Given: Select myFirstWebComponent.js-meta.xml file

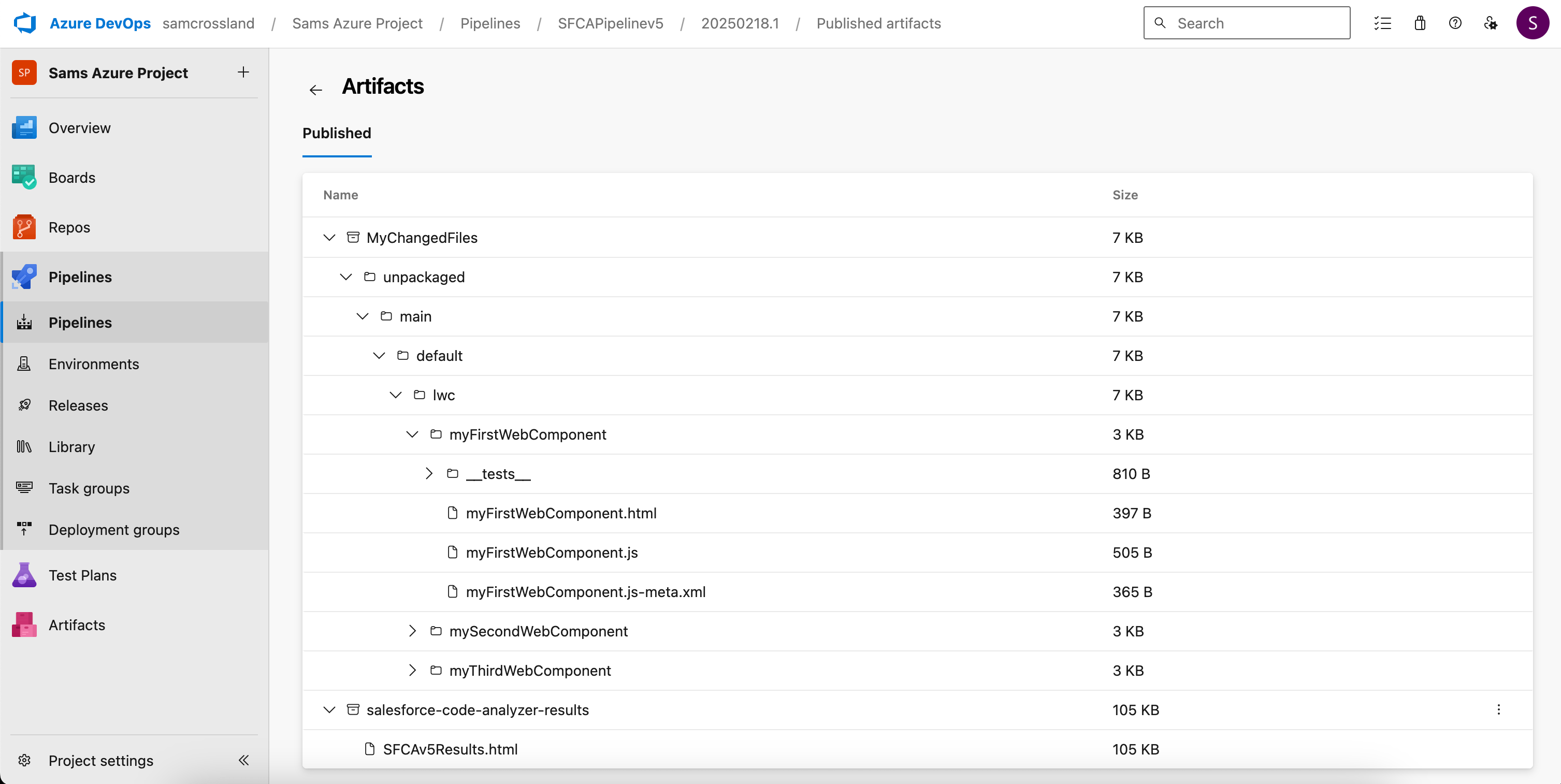Looking at the screenshot, I should 585,592.
